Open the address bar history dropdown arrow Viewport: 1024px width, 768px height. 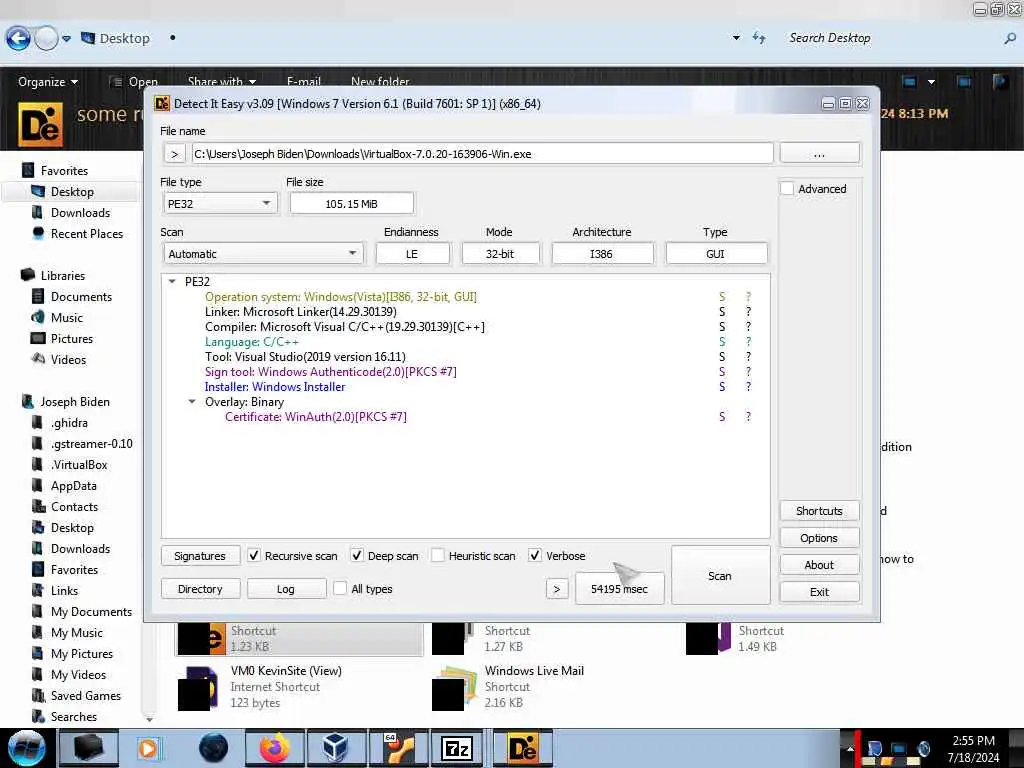pyautogui.click(x=737, y=38)
